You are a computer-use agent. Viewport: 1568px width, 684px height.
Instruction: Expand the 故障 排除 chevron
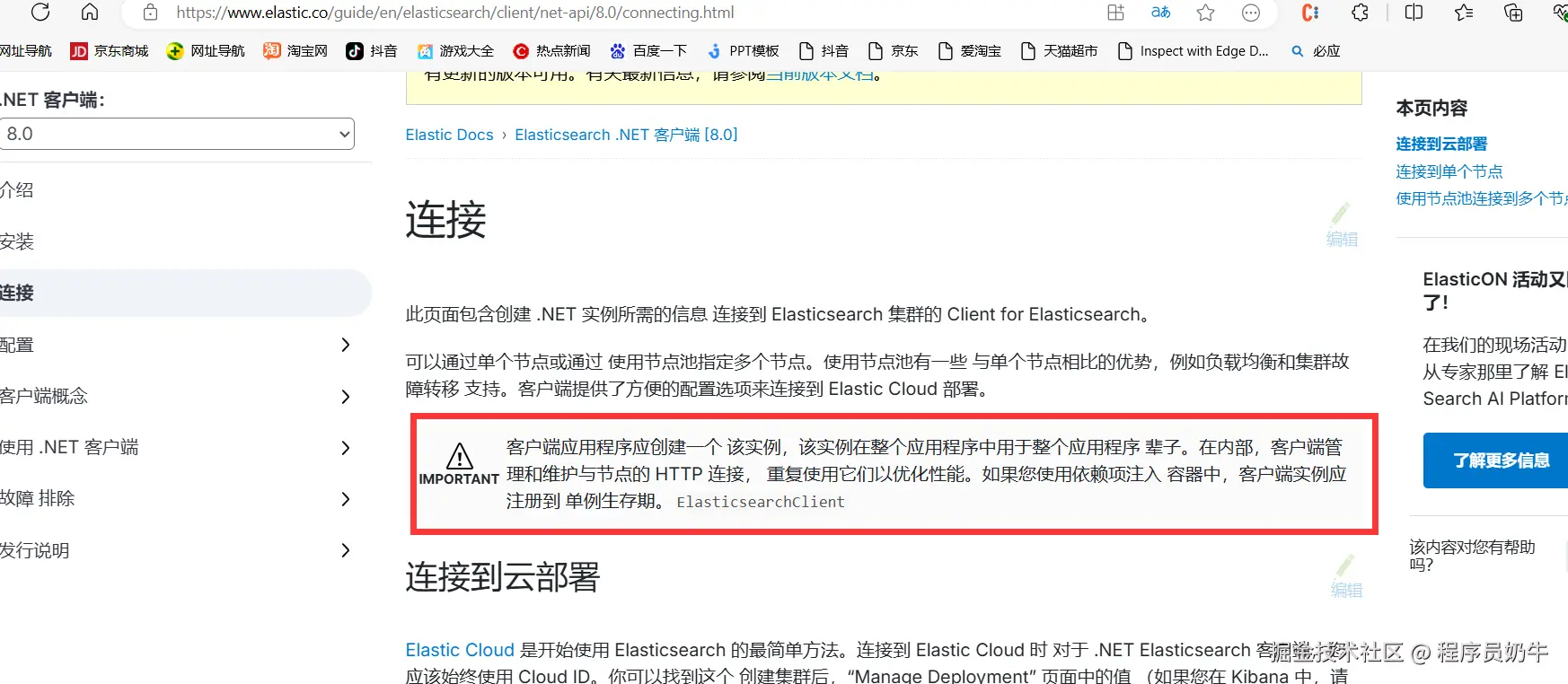coord(346,498)
